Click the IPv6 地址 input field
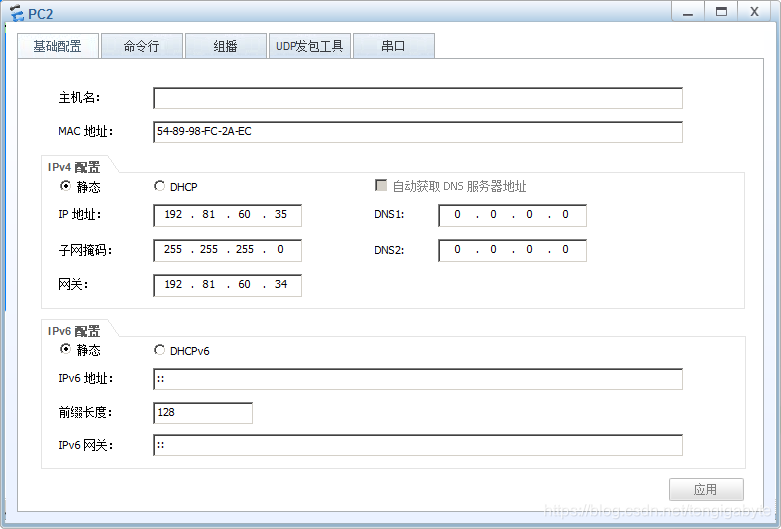This screenshot has height=529, width=781. 418,379
